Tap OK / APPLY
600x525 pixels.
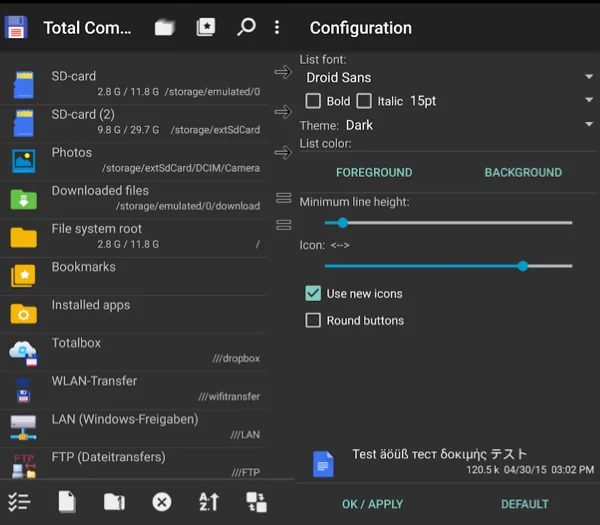(372, 504)
